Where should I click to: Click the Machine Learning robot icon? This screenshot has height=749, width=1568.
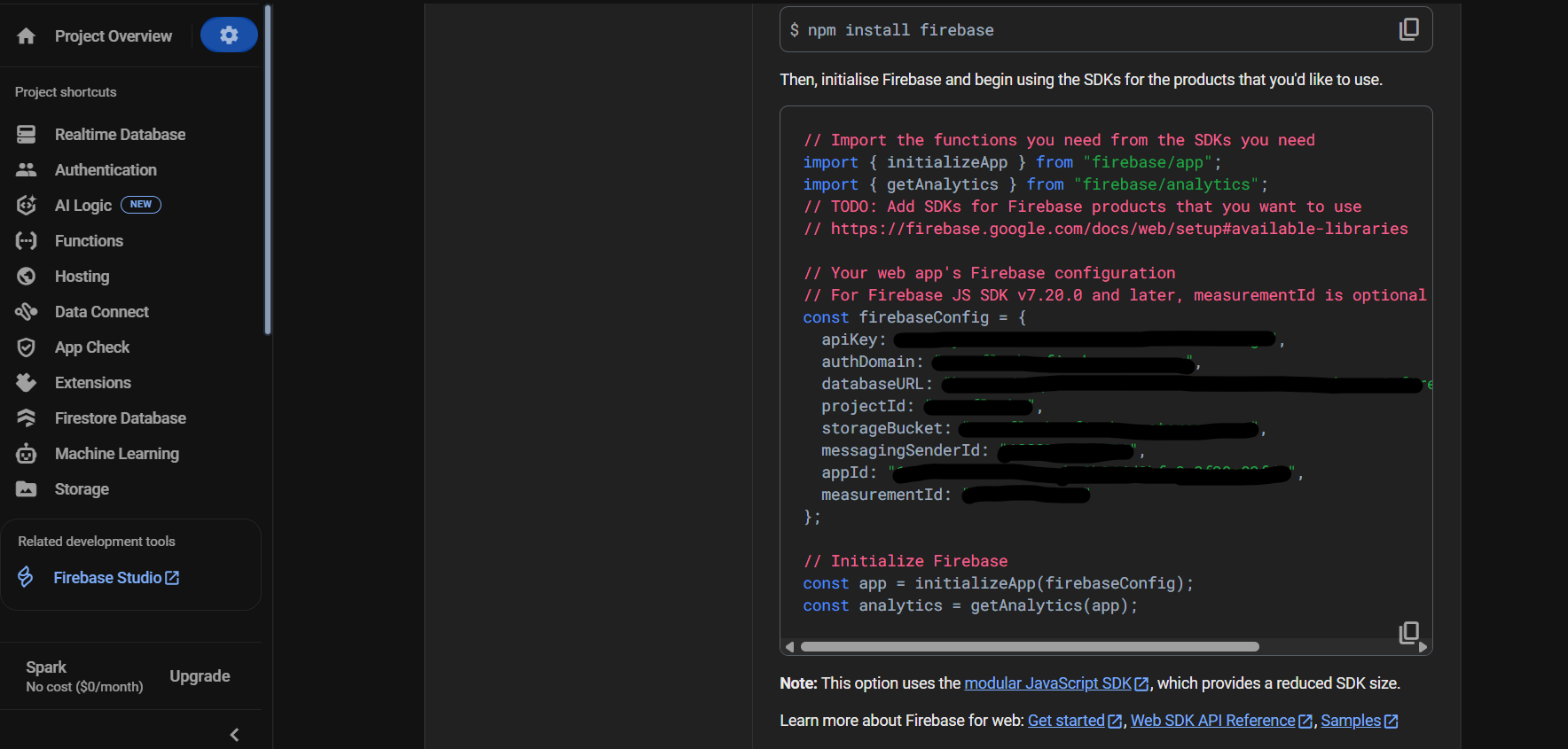[27, 454]
